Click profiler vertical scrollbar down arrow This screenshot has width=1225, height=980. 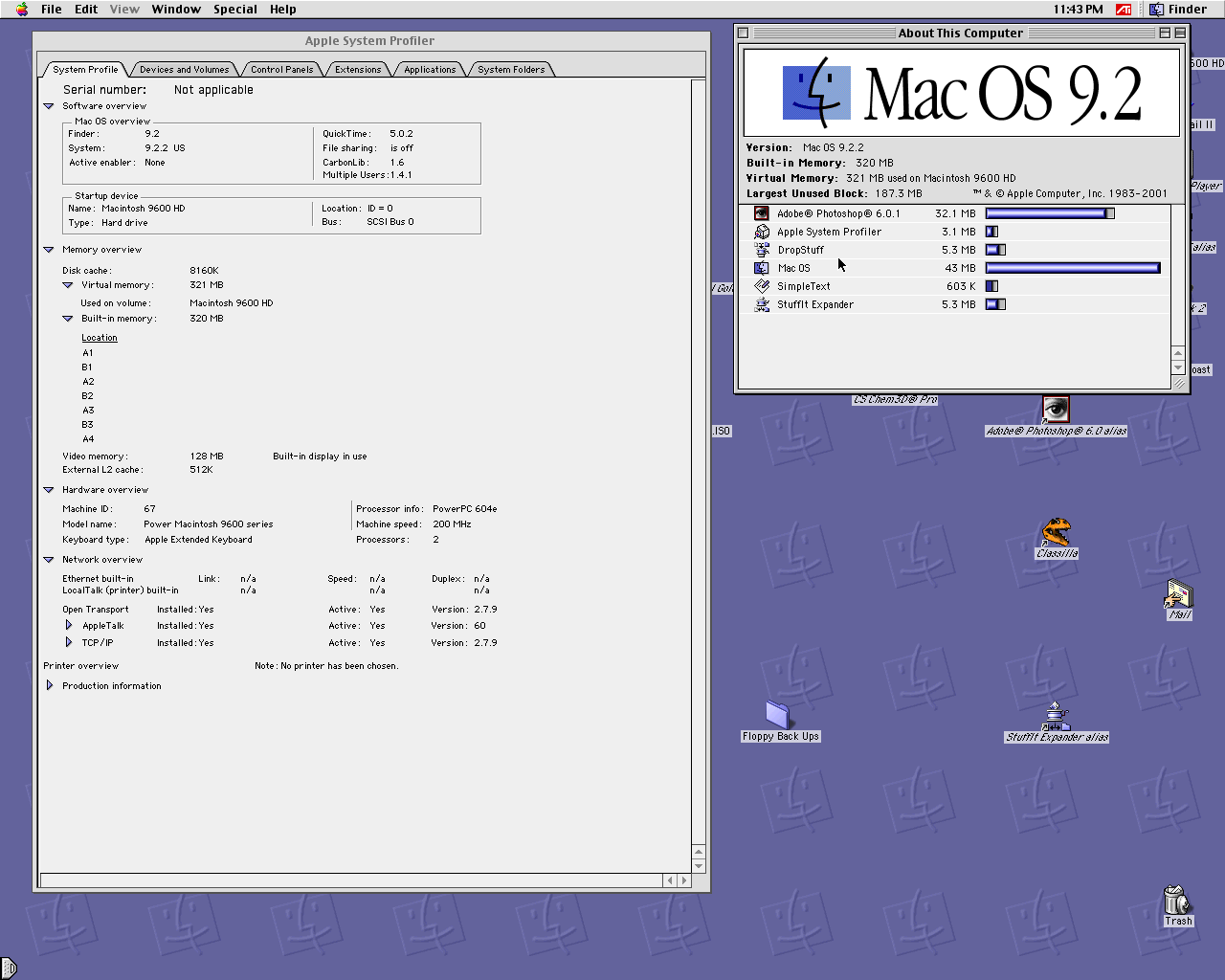pyautogui.click(x=699, y=865)
